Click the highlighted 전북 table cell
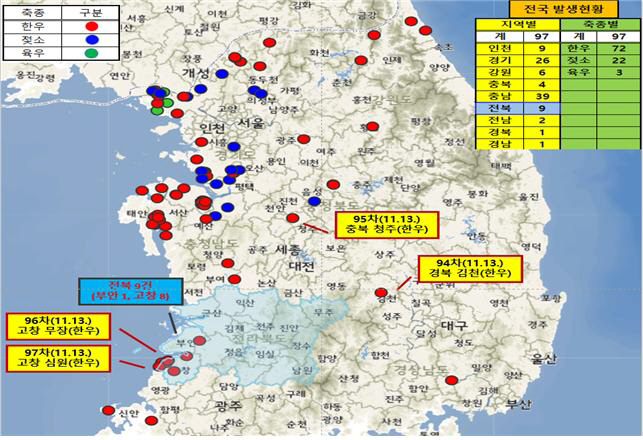 pos(500,108)
